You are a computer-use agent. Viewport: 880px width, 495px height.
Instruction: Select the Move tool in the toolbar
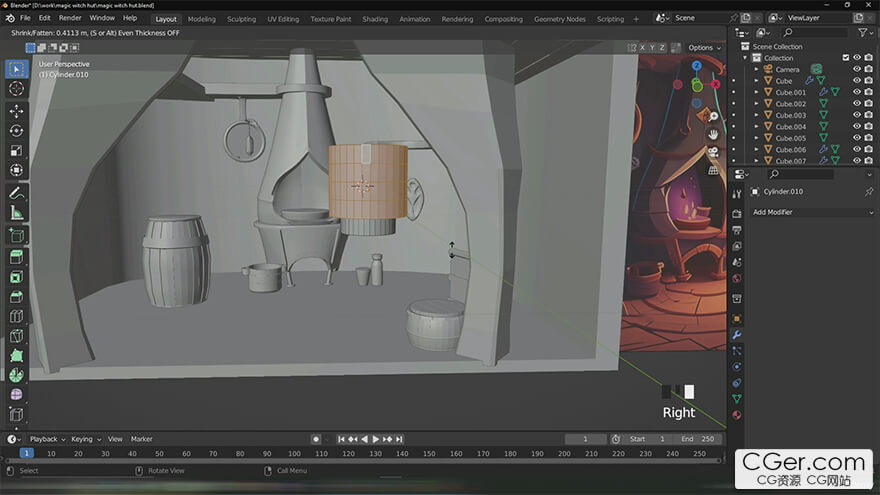(x=16, y=110)
